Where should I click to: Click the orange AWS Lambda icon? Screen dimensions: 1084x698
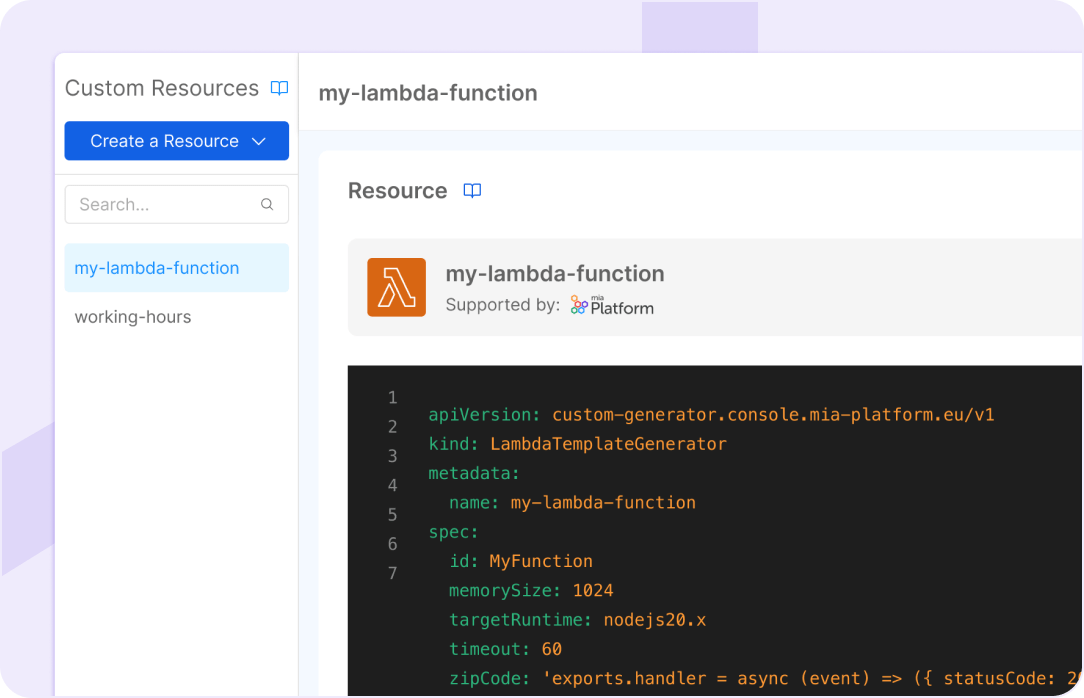click(396, 287)
